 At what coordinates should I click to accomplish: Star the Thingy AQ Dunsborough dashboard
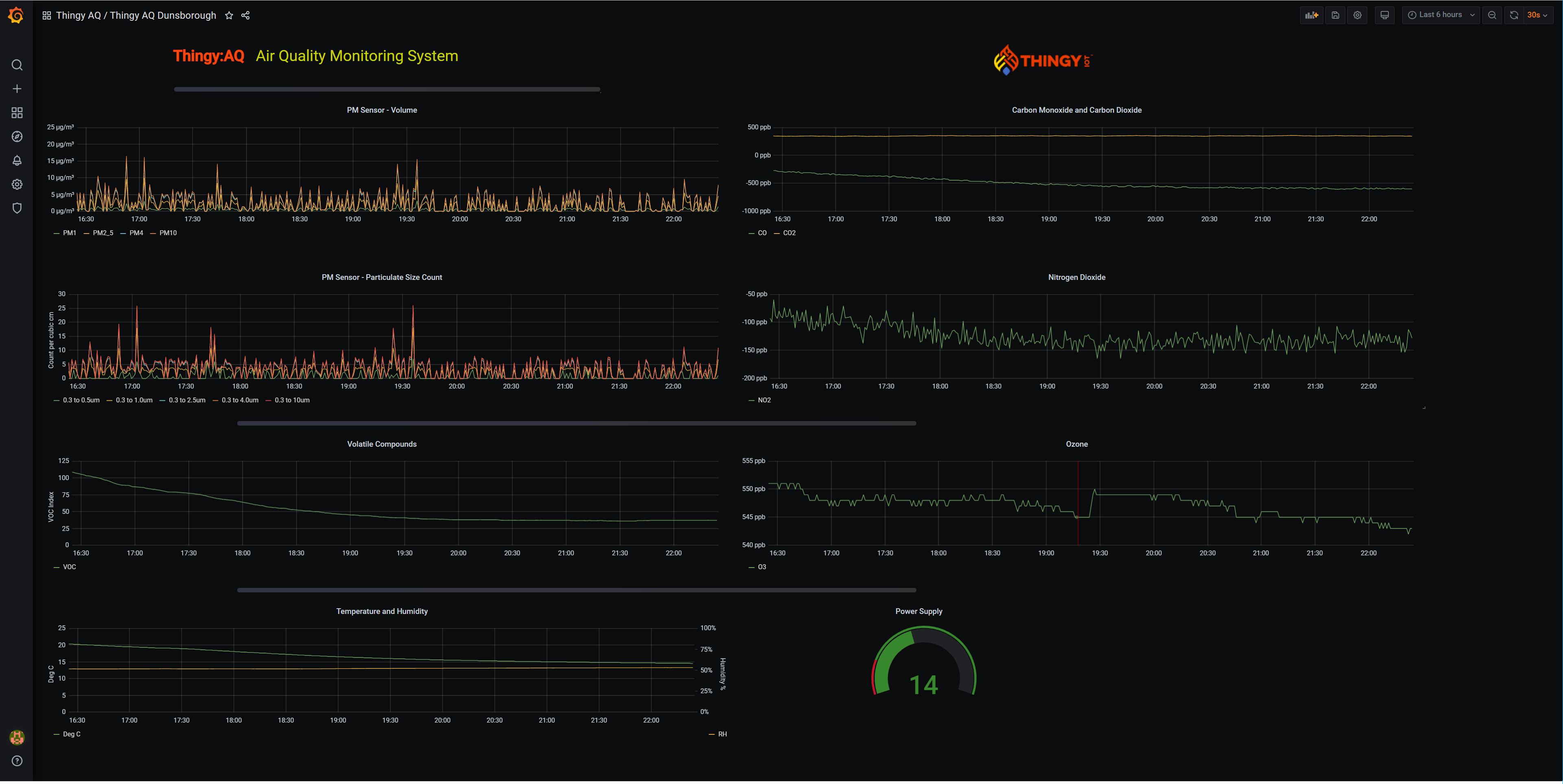pos(229,15)
